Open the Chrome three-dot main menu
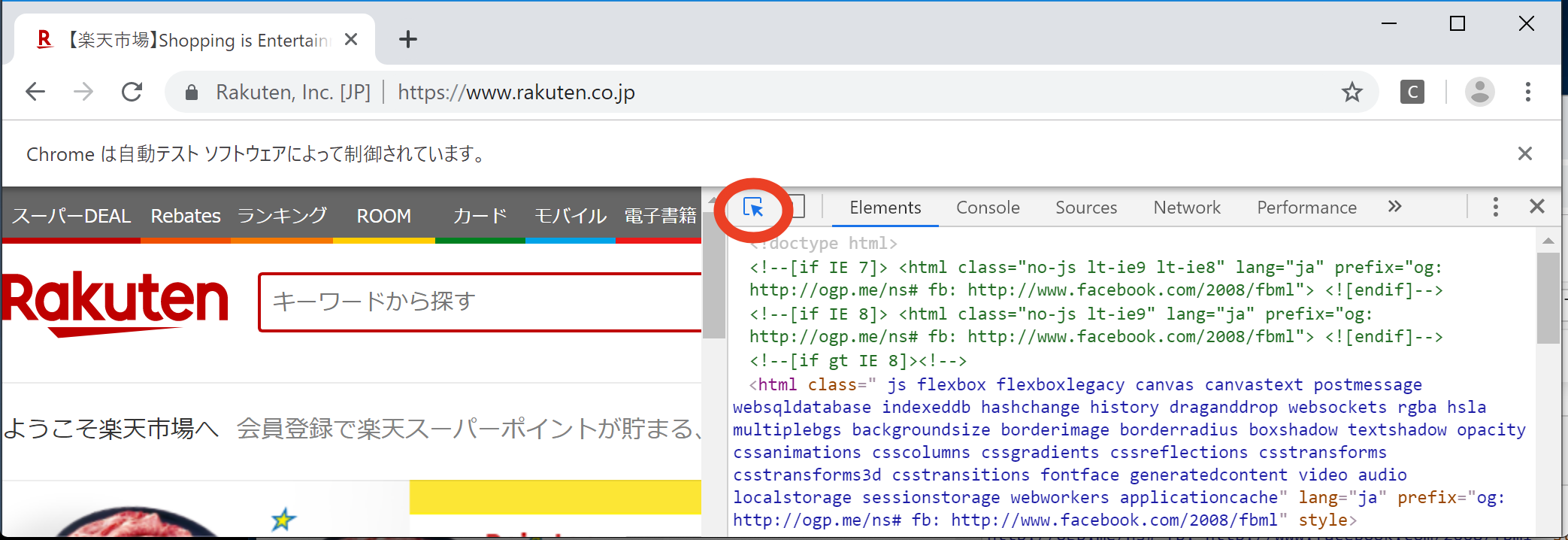 tap(1528, 92)
